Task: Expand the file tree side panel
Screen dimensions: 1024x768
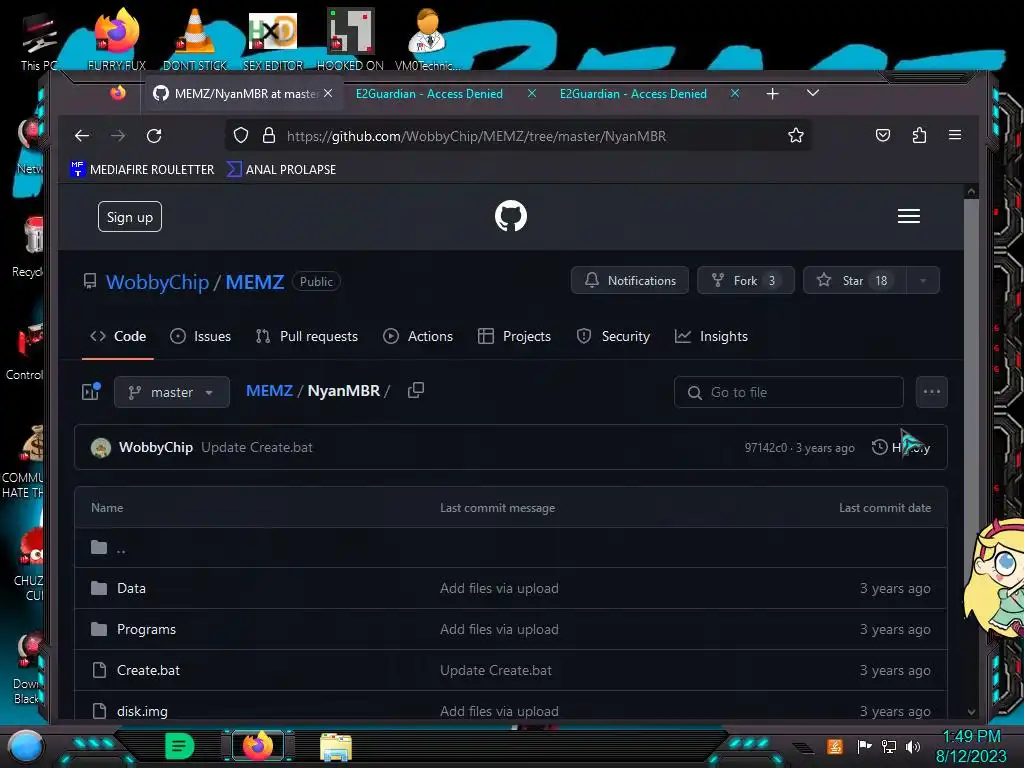Action: point(91,392)
